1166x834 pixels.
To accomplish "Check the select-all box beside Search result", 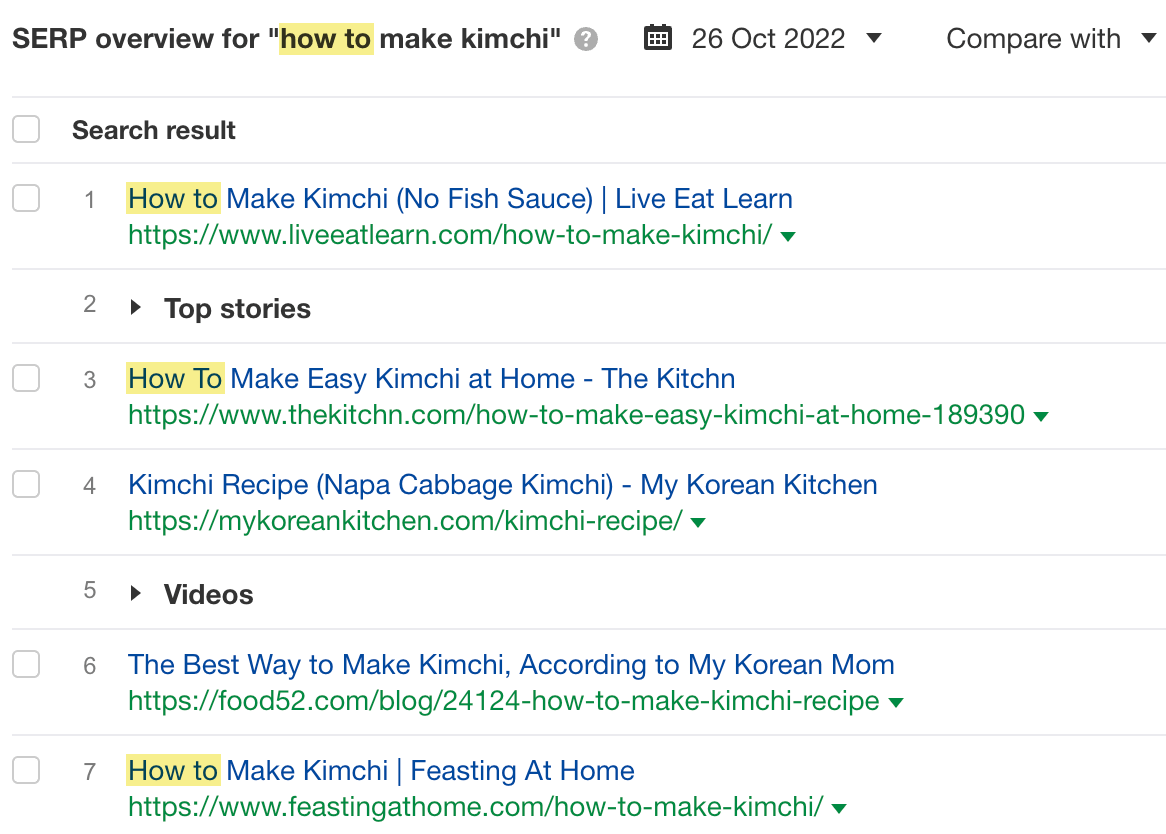I will pos(26,129).
